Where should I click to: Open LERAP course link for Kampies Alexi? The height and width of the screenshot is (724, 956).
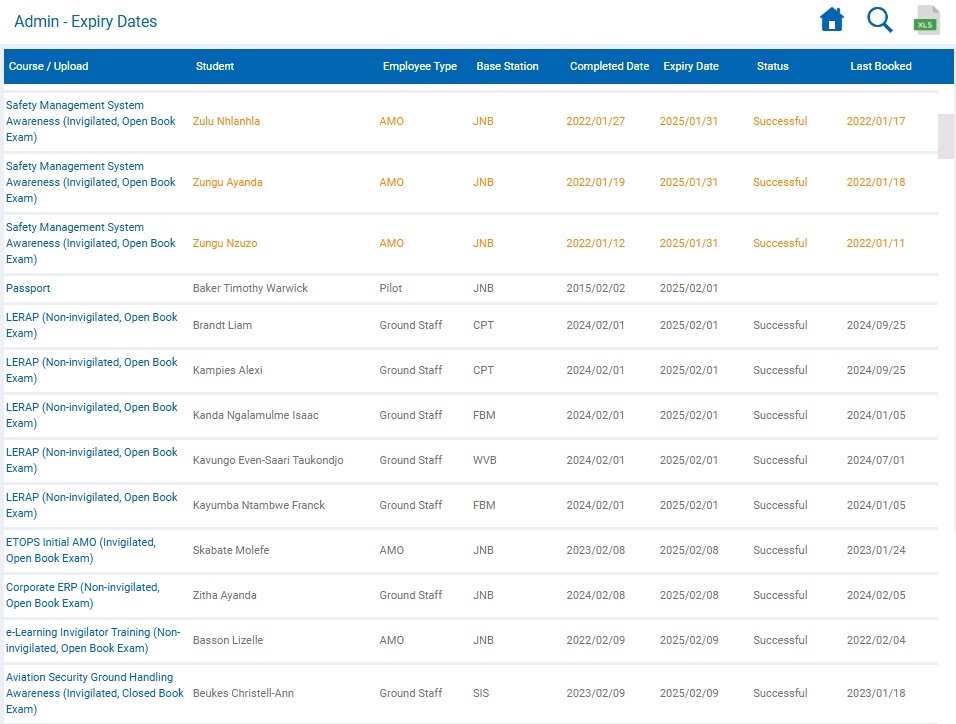[x=92, y=370]
